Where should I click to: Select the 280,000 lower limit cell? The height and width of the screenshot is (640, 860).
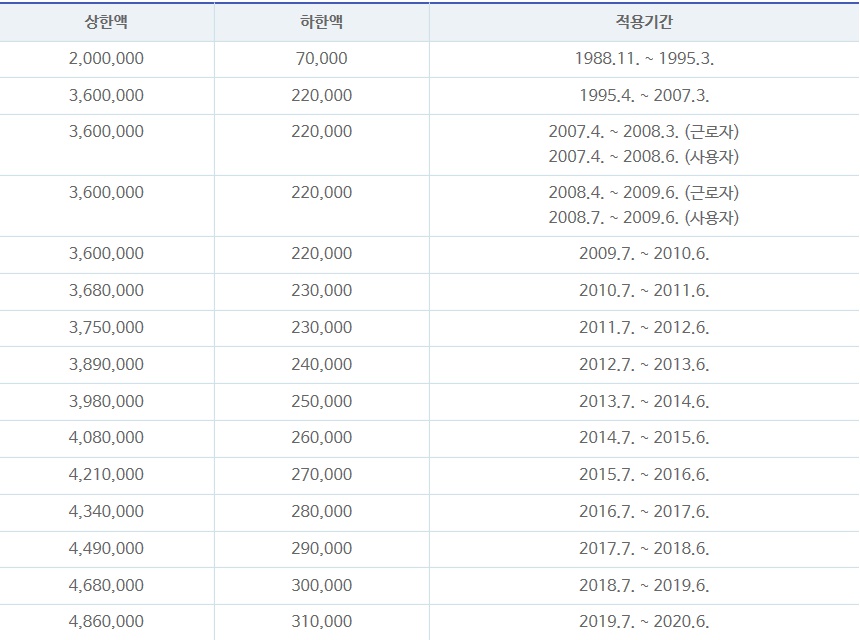(x=321, y=512)
